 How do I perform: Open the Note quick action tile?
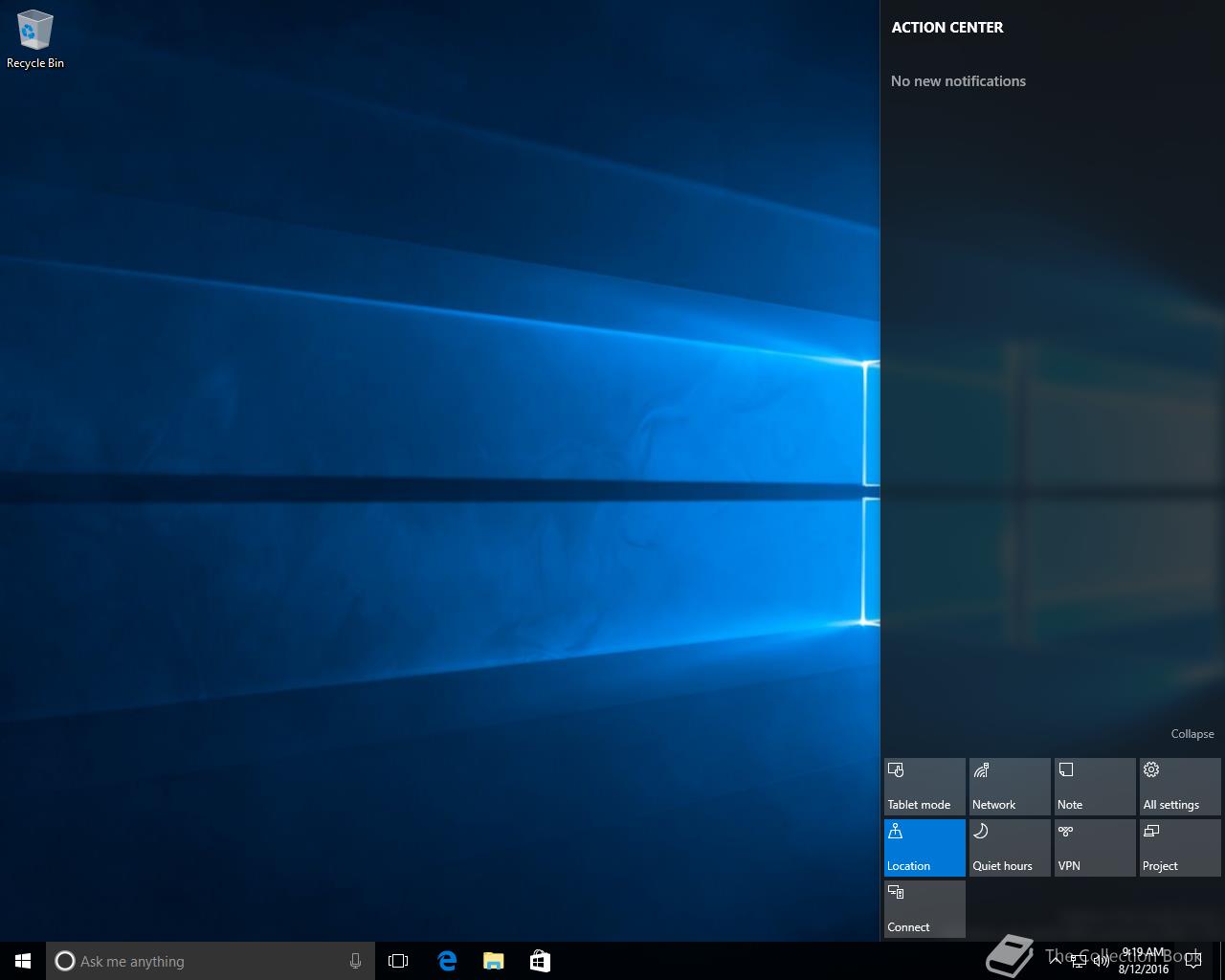(x=1095, y=787)
